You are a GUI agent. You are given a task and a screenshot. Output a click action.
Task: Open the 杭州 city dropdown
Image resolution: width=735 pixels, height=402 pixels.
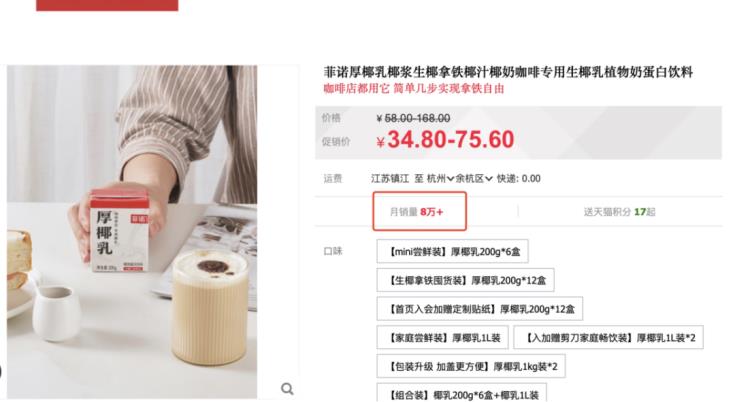point(440,179)
